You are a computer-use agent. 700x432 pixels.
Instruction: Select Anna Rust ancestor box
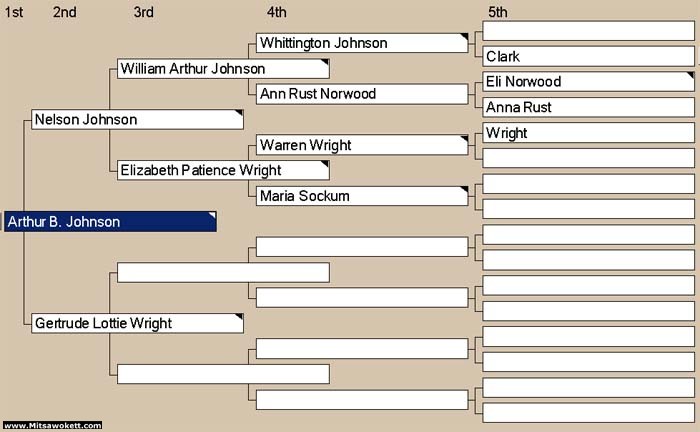click(x=588, y=107)
